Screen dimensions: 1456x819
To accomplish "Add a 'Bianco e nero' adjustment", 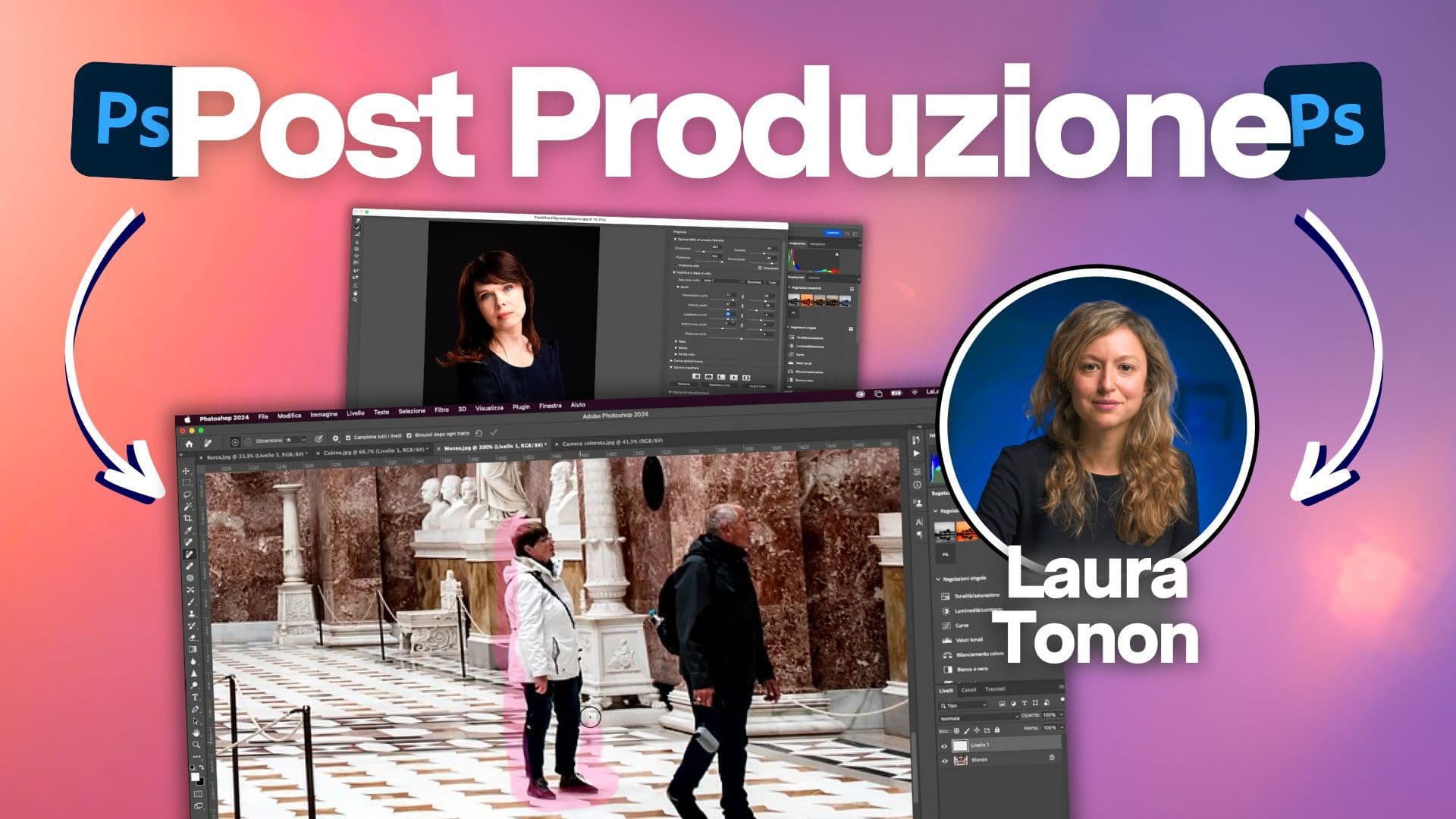I will click(x=965, y=669).
